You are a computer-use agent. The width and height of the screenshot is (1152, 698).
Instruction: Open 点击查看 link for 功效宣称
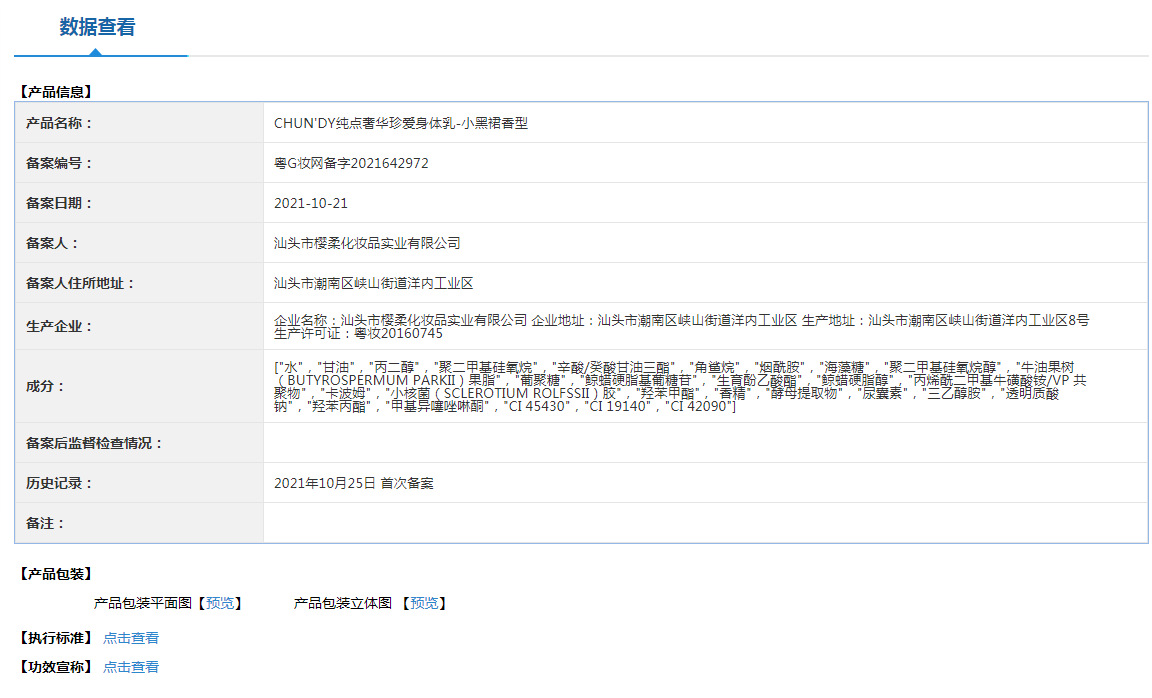(x=131, y=667)
